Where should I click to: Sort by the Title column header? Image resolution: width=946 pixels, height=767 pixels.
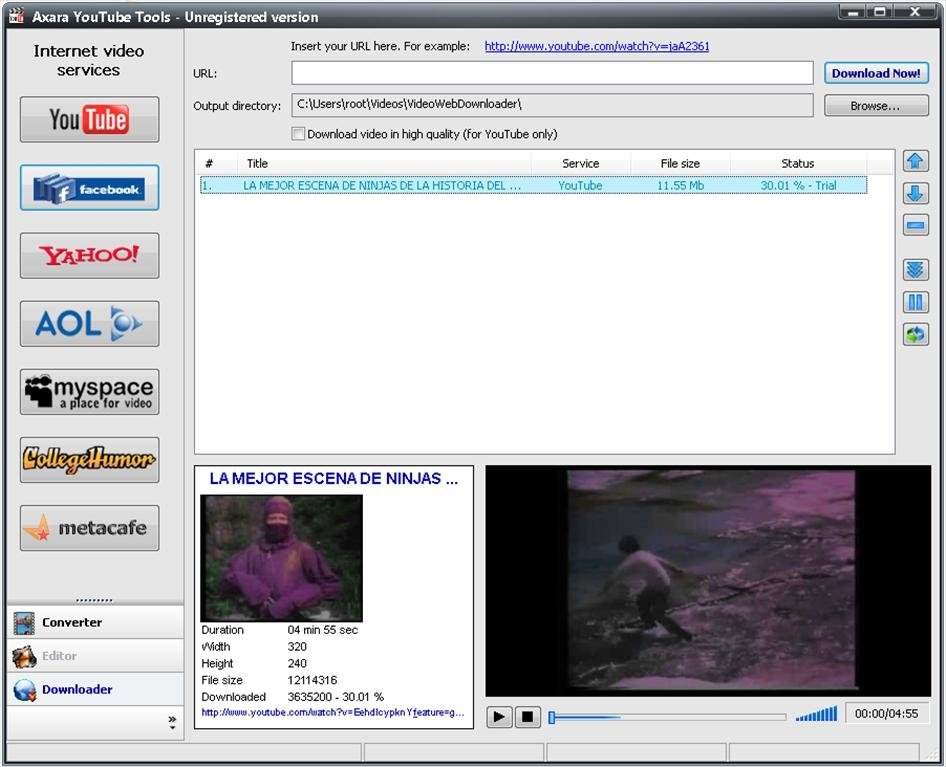pyautogui.click(x=383, y=164)
